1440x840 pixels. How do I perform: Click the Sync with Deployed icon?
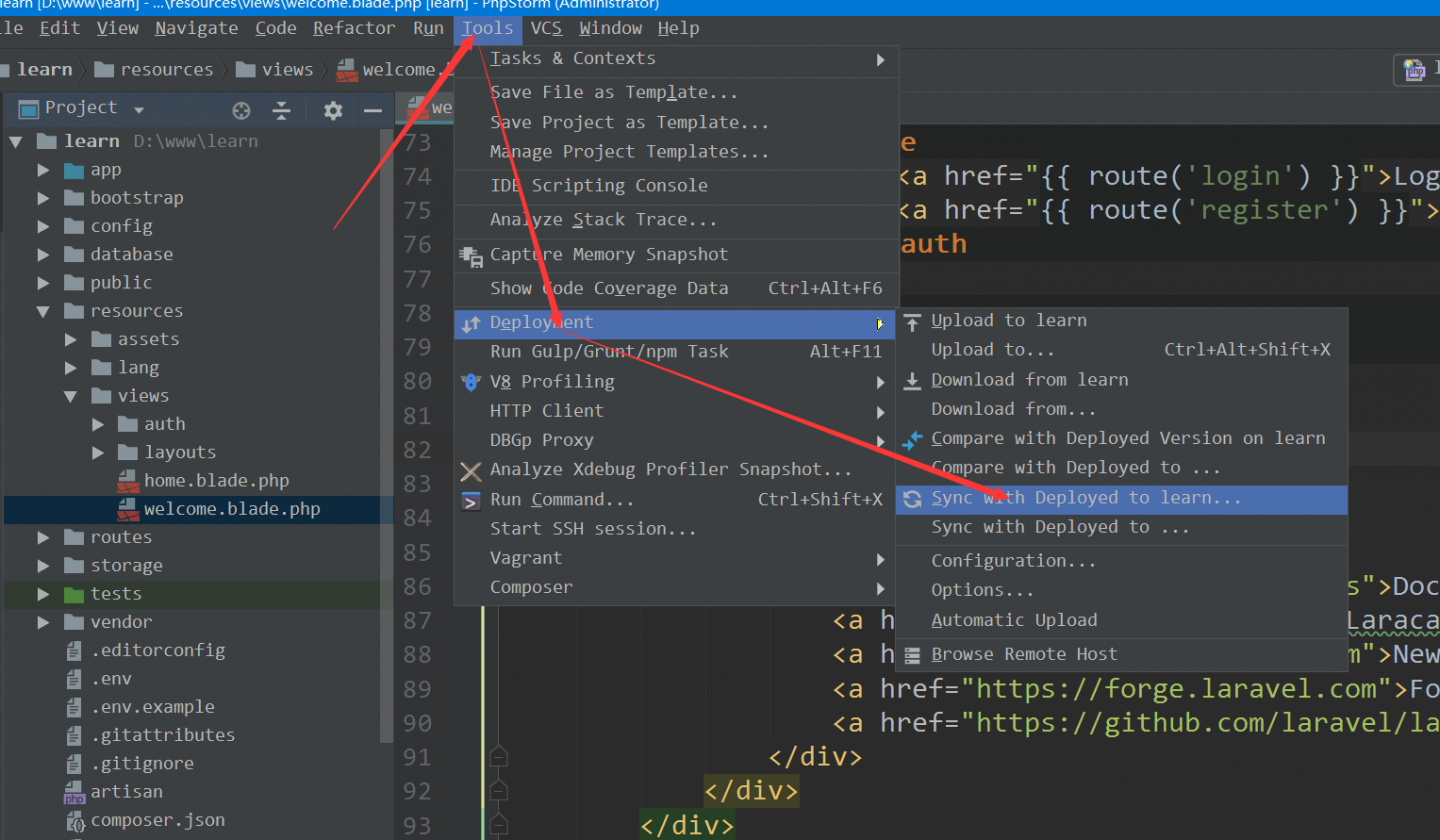(x=912, y=499)
